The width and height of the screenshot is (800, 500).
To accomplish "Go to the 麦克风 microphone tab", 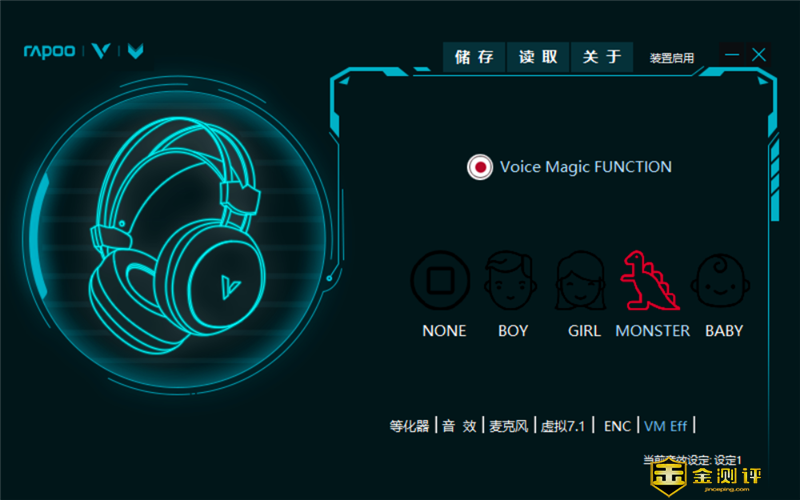I will point(509,426).
